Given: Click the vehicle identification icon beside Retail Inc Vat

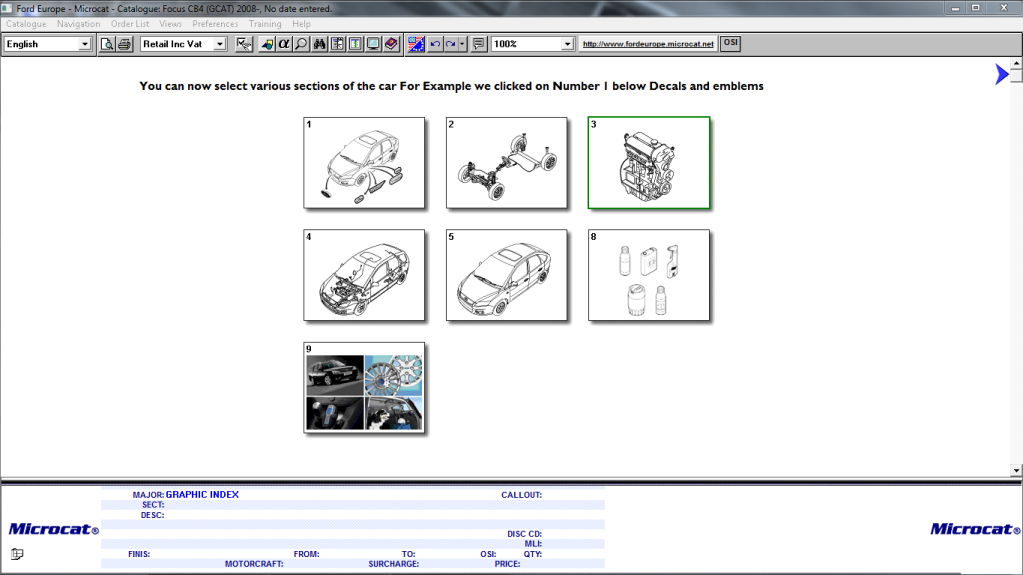Looking at the screenshot, I should coord(243,44).
